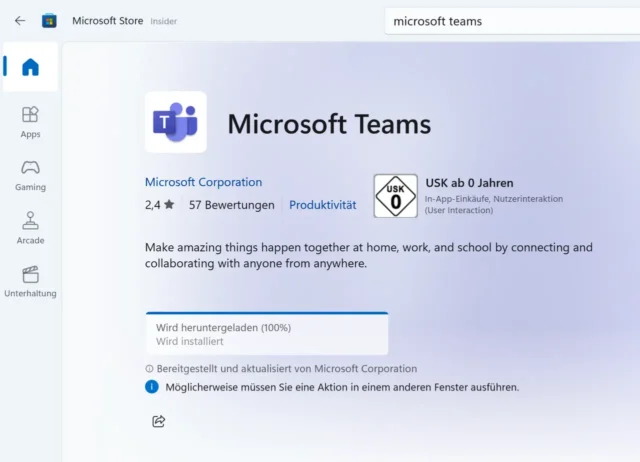Click the Microsoft Teams title heading

[329, 124]
